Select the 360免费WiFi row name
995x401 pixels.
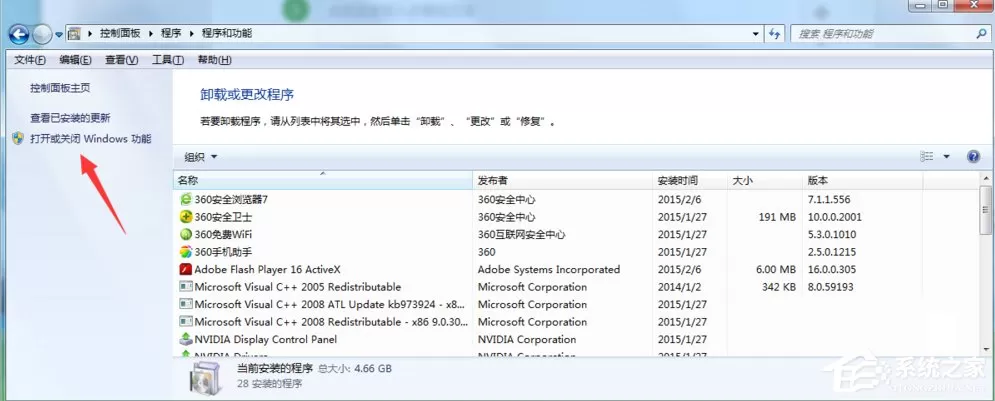(223, 234)
